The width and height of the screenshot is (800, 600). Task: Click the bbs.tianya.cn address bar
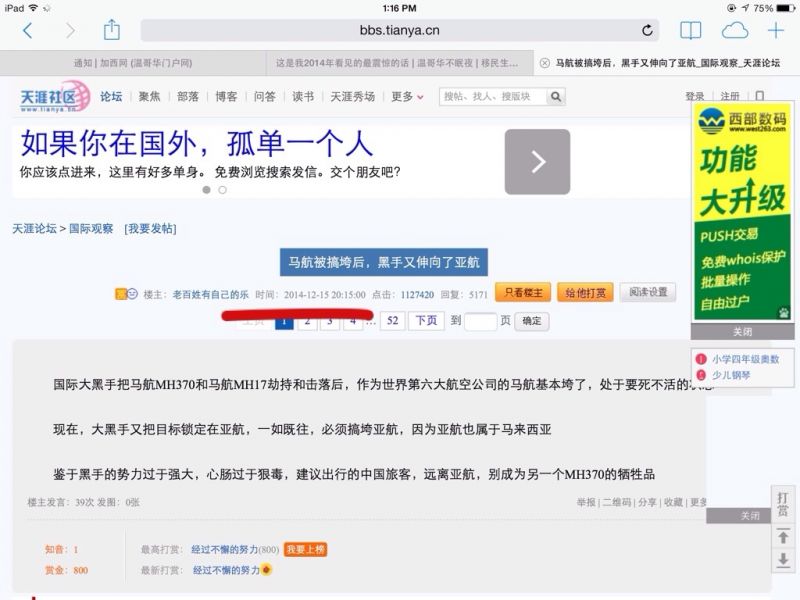399,31
